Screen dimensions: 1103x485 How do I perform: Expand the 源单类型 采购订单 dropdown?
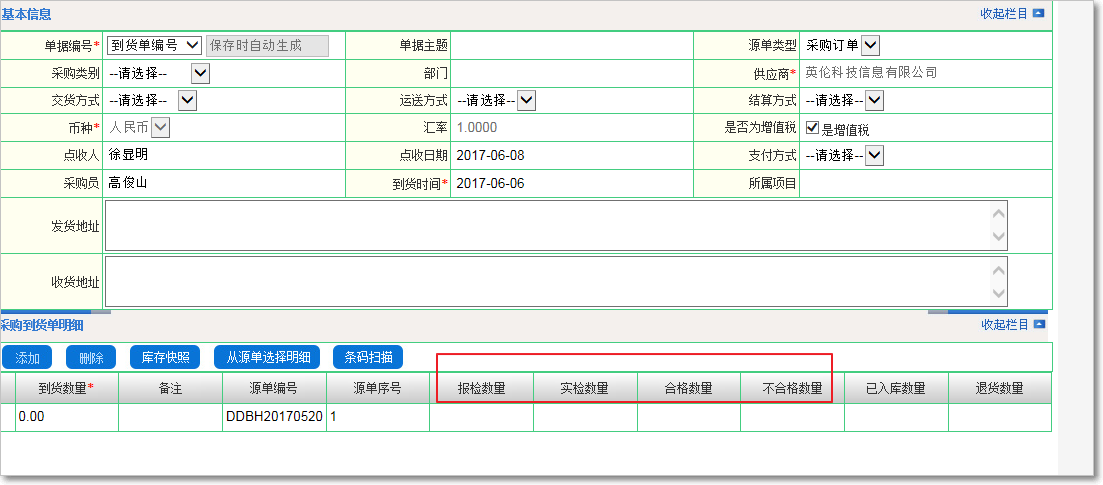pos(870,45)
